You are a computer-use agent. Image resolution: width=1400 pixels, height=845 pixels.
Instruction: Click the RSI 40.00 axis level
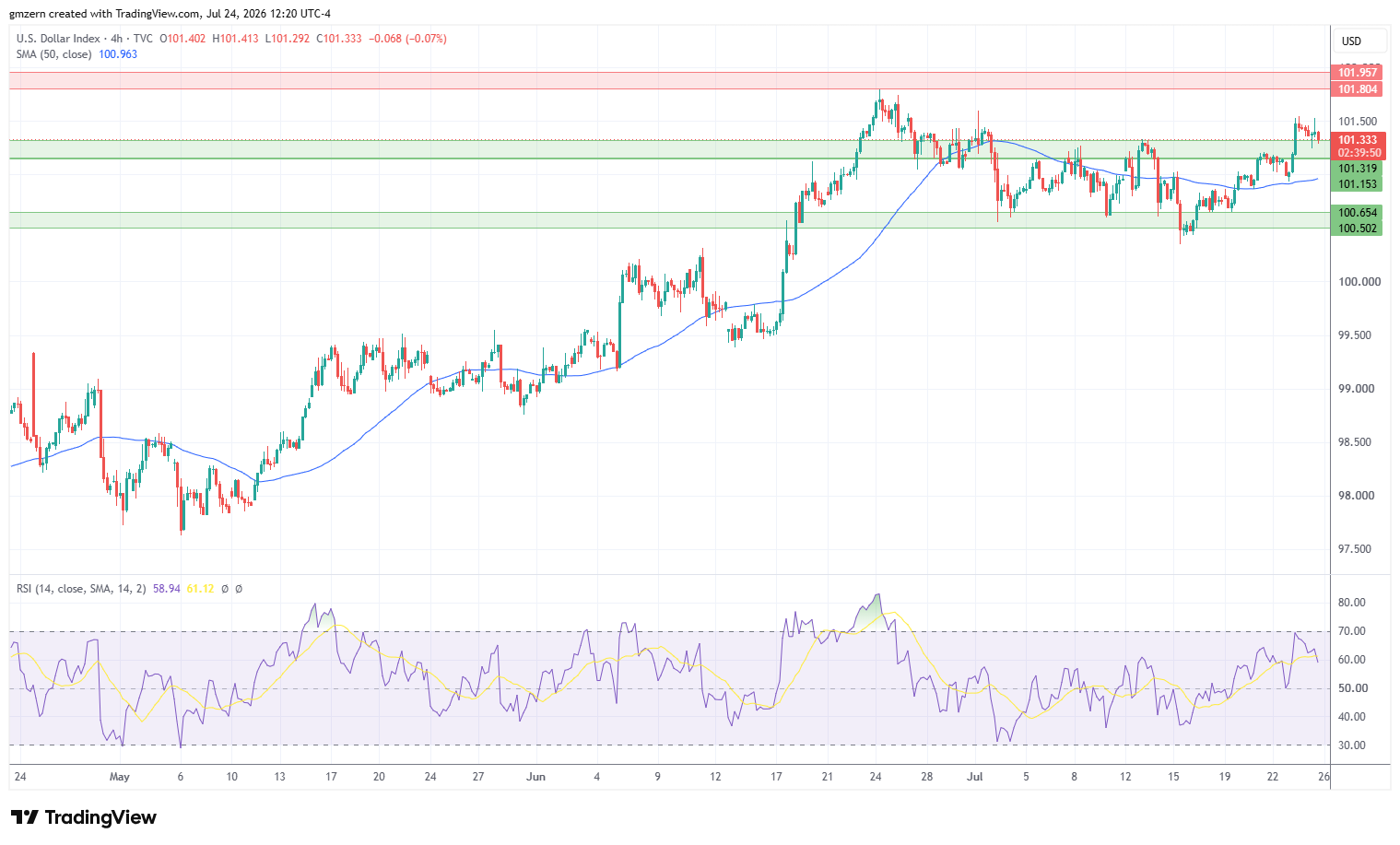[1353, 717]
